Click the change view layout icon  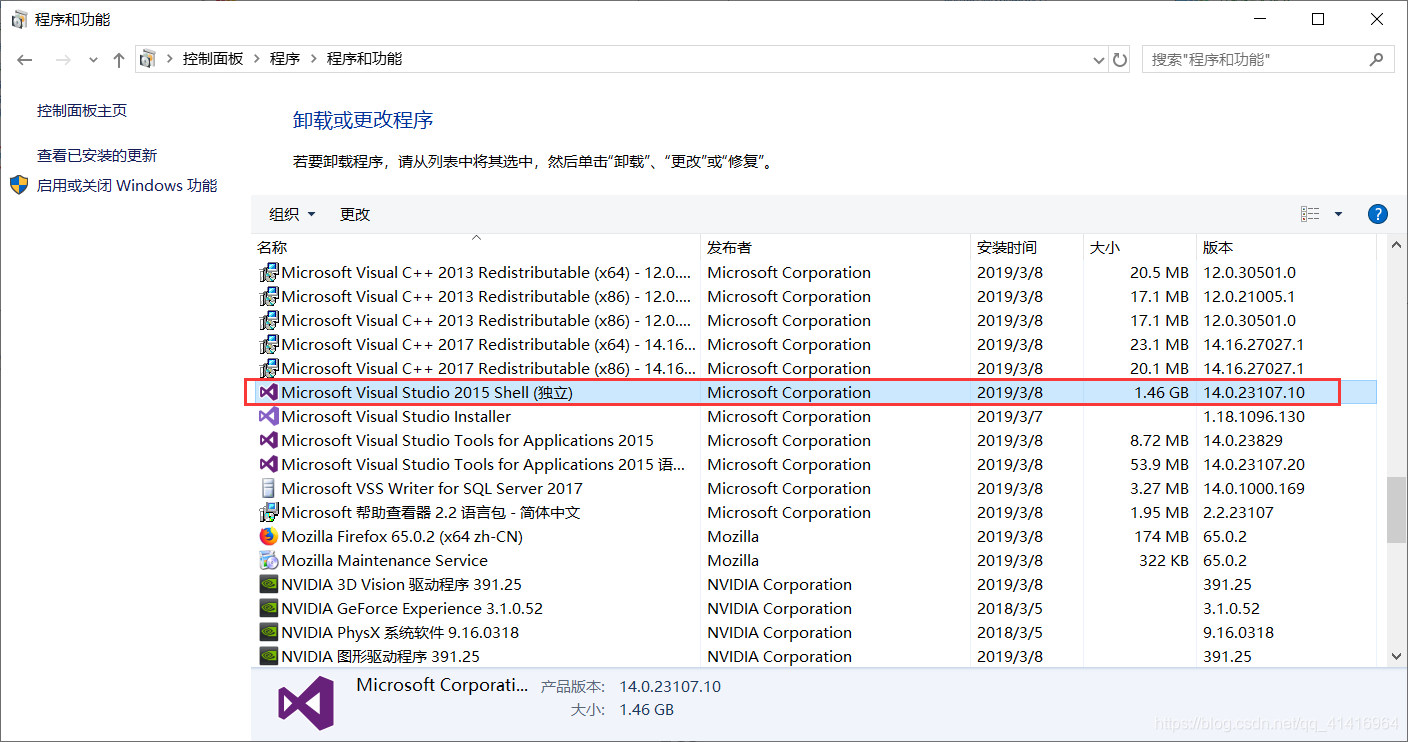tap(1310, 214)
